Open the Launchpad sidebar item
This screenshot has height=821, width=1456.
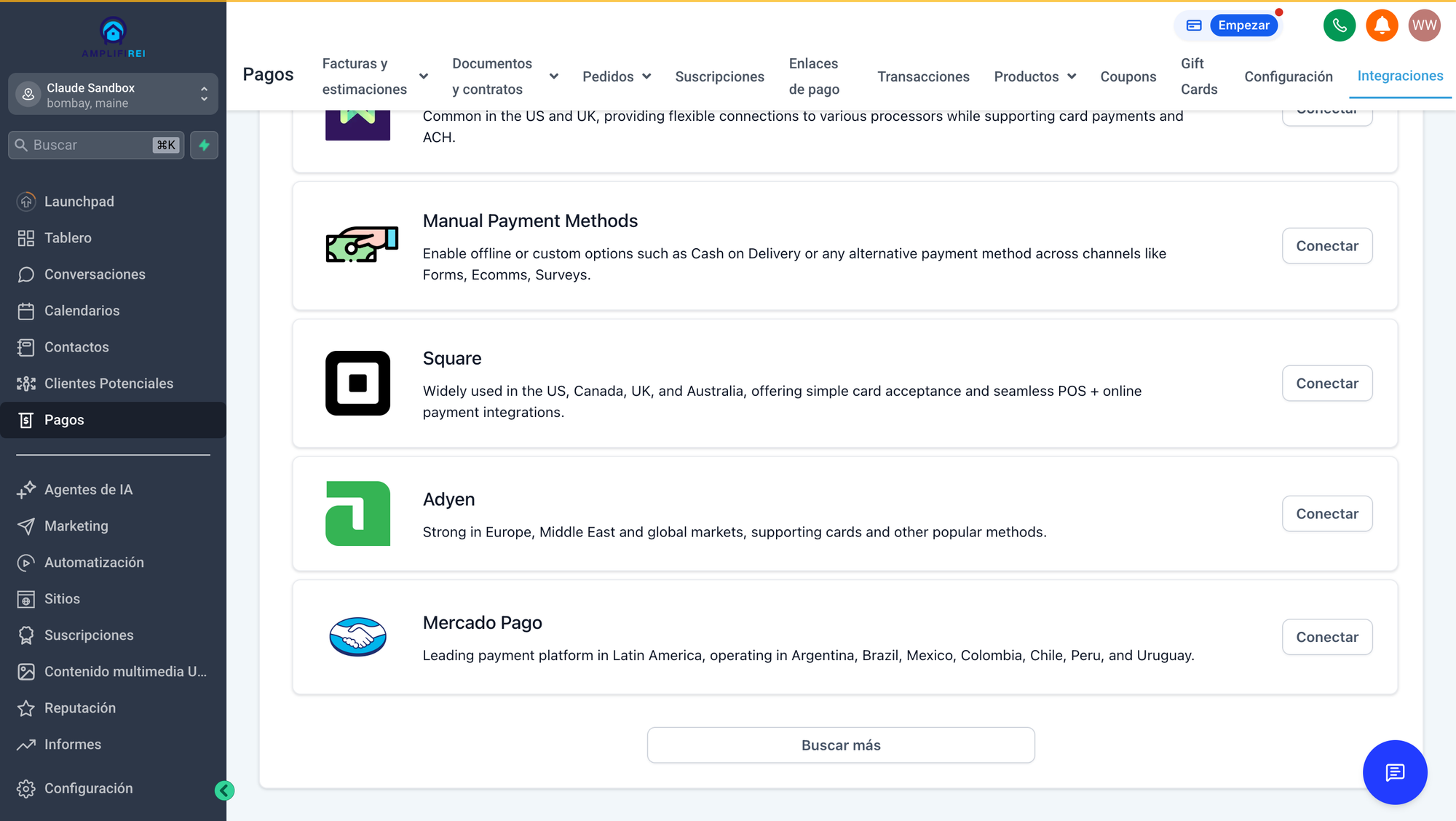point(79,202)
